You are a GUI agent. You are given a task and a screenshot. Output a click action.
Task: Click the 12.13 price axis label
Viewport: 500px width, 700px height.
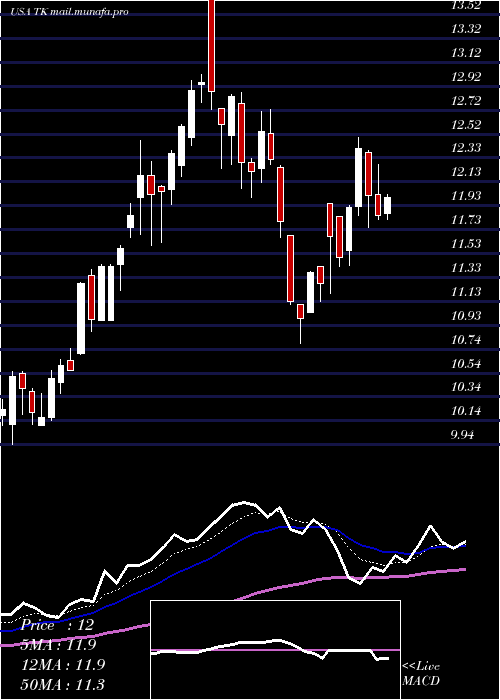[x=466, y=172]
